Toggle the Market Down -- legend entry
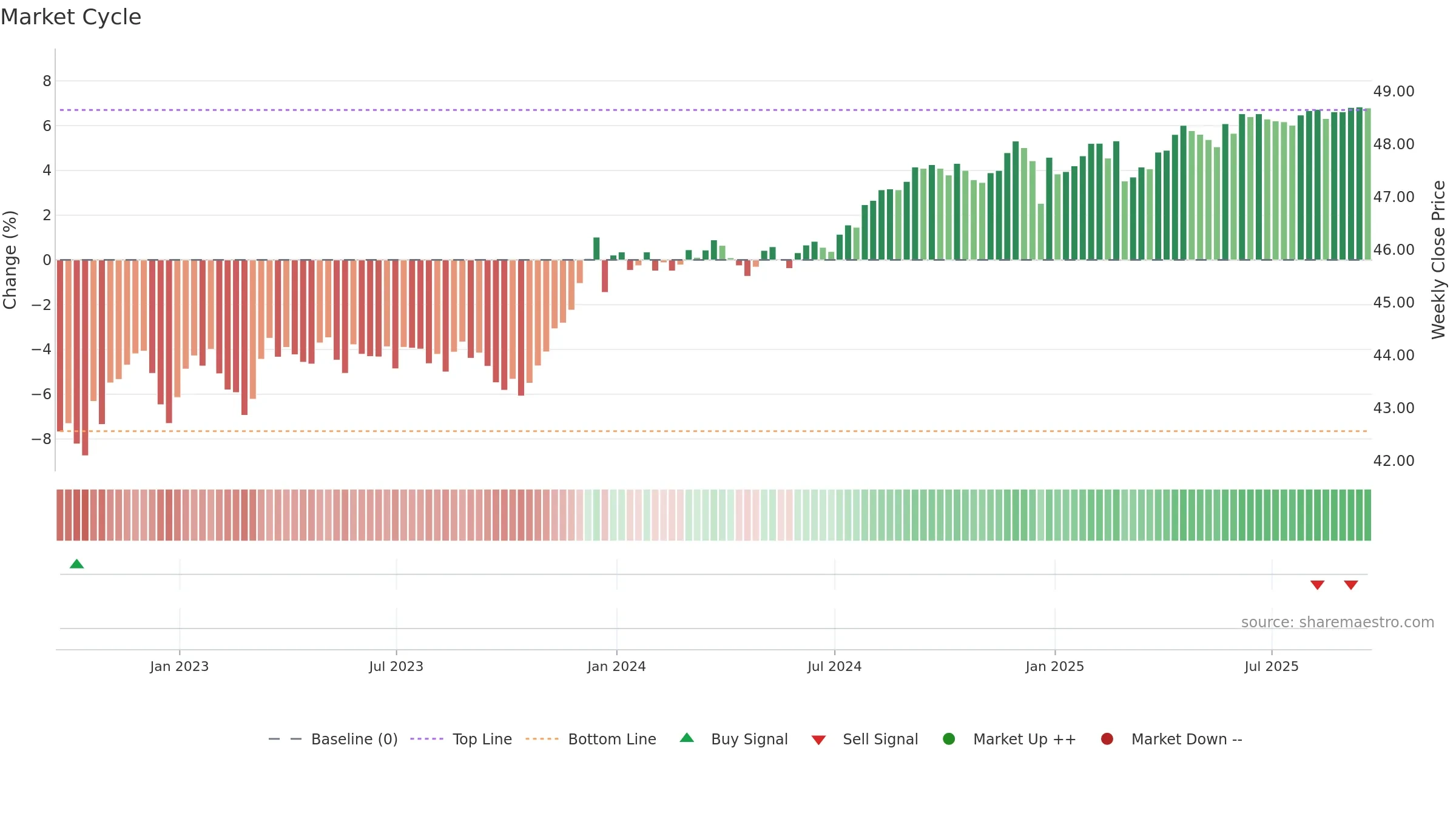This screenshot has height=819, width=1456. coord(1171,739)
